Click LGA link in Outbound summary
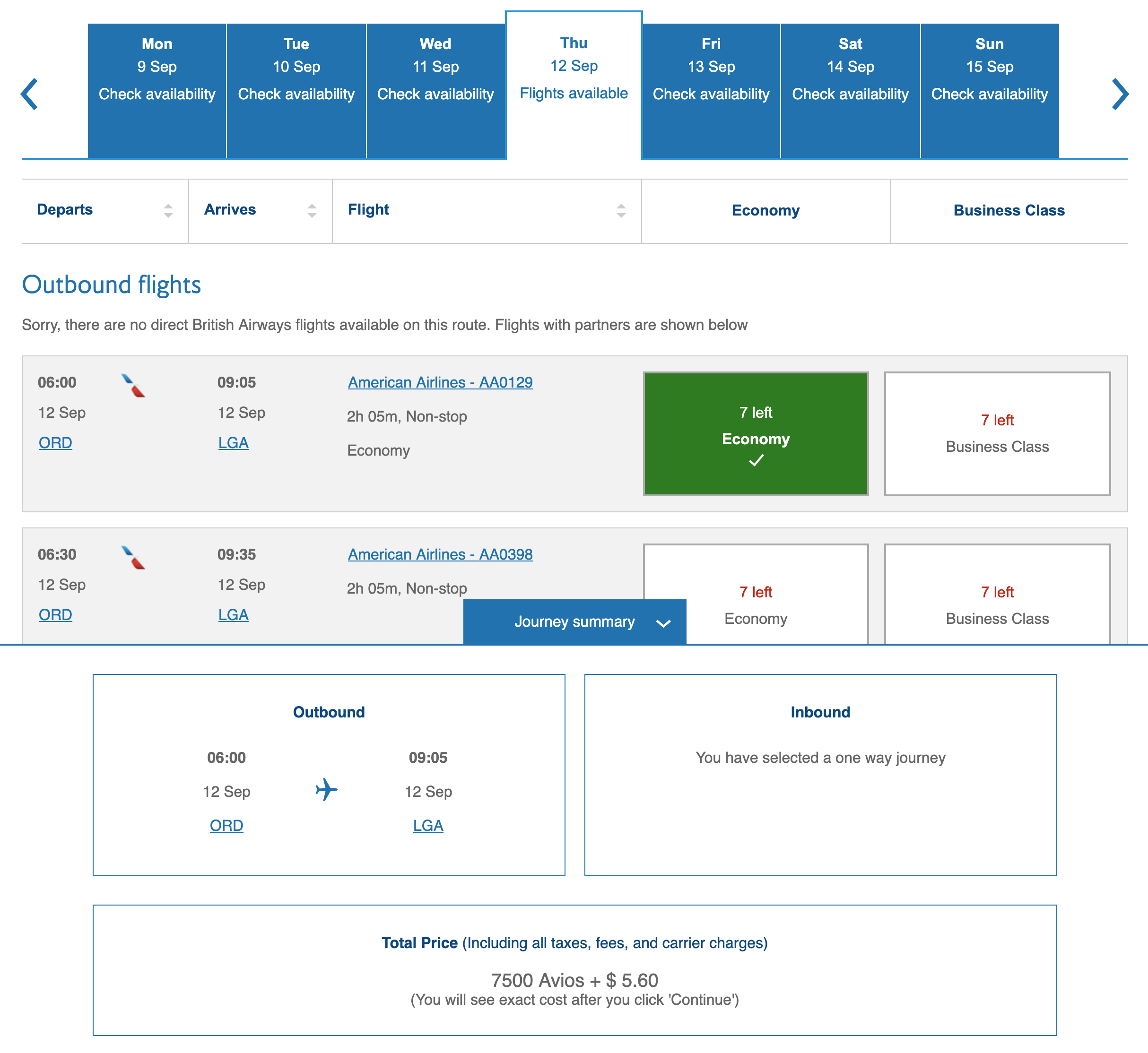This screenshot has width=1148, height=1053. (428, 826)
